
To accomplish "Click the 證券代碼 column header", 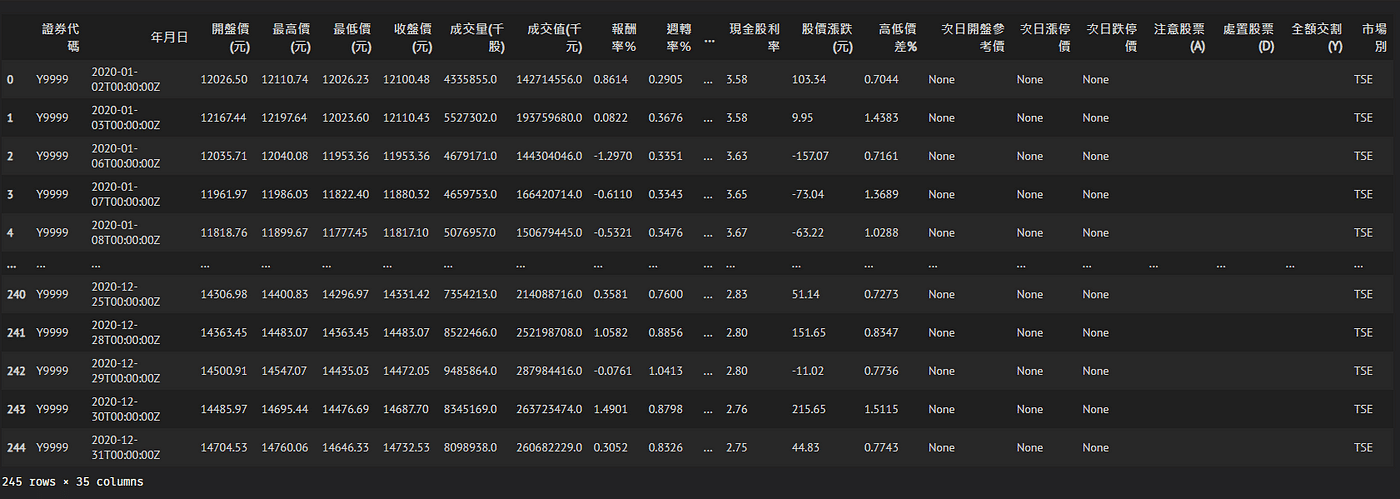I will coord(60,37).
